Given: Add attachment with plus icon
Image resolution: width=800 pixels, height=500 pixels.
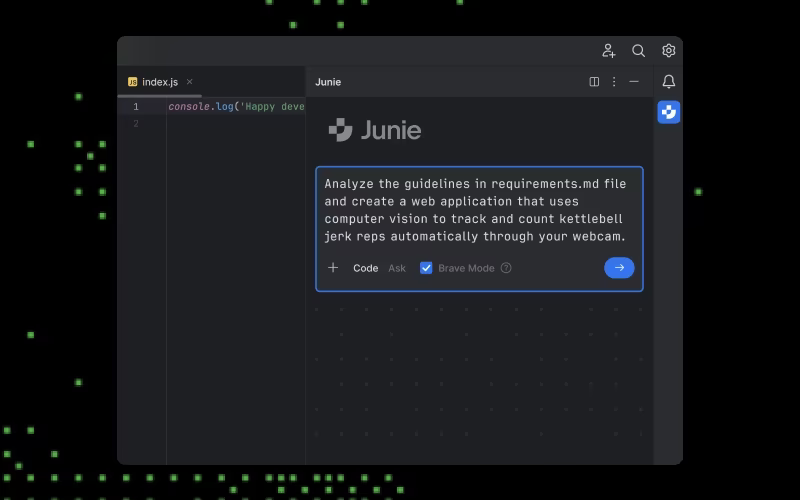Looking at the screenshot, I should [333, 268].
